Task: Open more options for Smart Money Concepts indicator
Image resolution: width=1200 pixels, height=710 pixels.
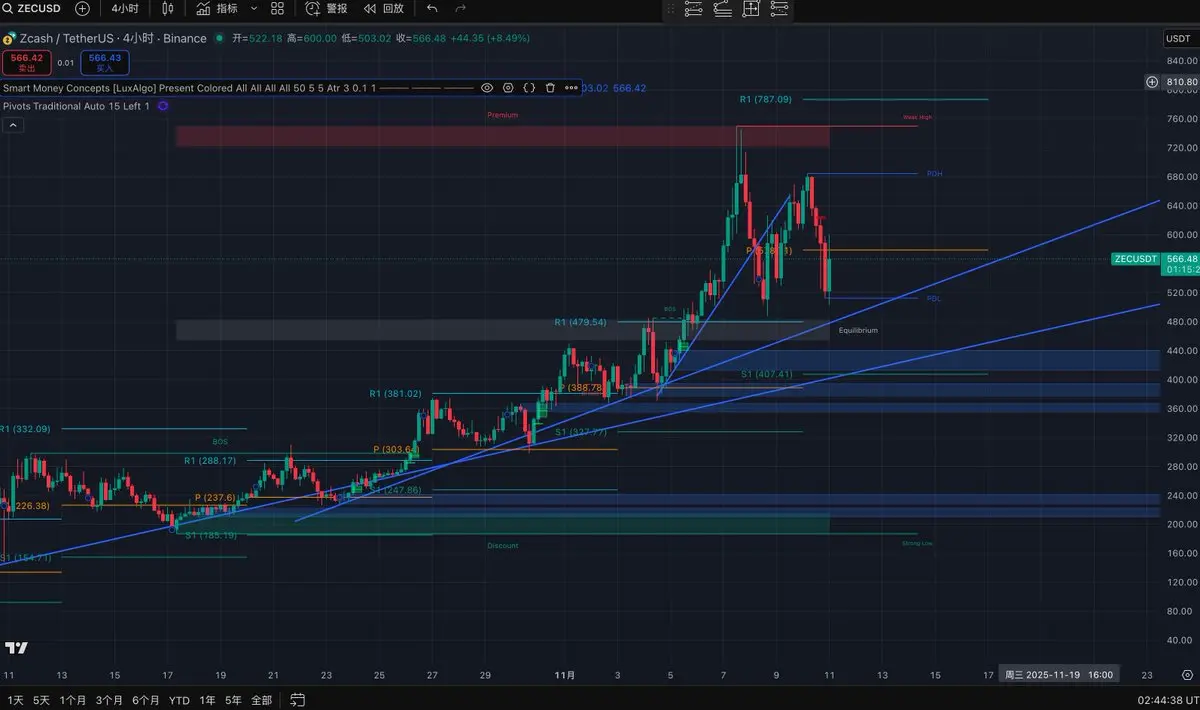Action: (571, 88)
